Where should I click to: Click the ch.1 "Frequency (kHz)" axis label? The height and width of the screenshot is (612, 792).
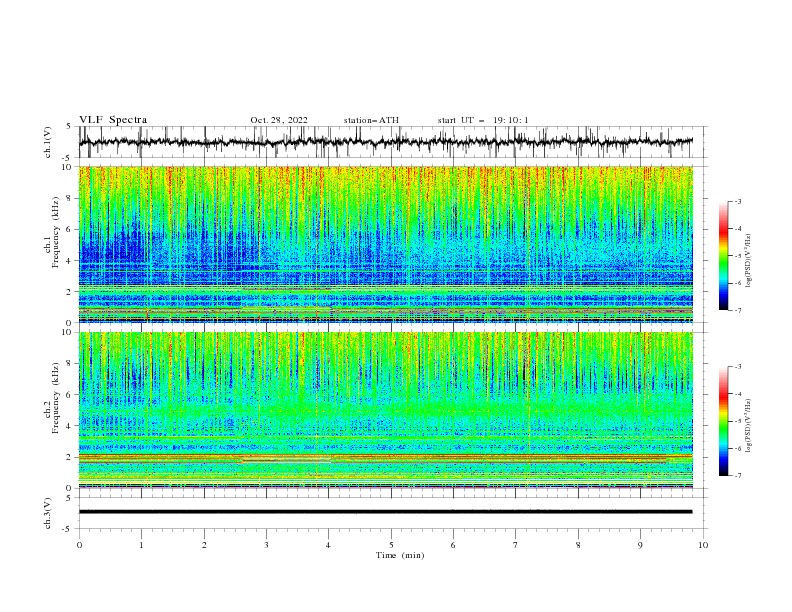tap(56, 232)
